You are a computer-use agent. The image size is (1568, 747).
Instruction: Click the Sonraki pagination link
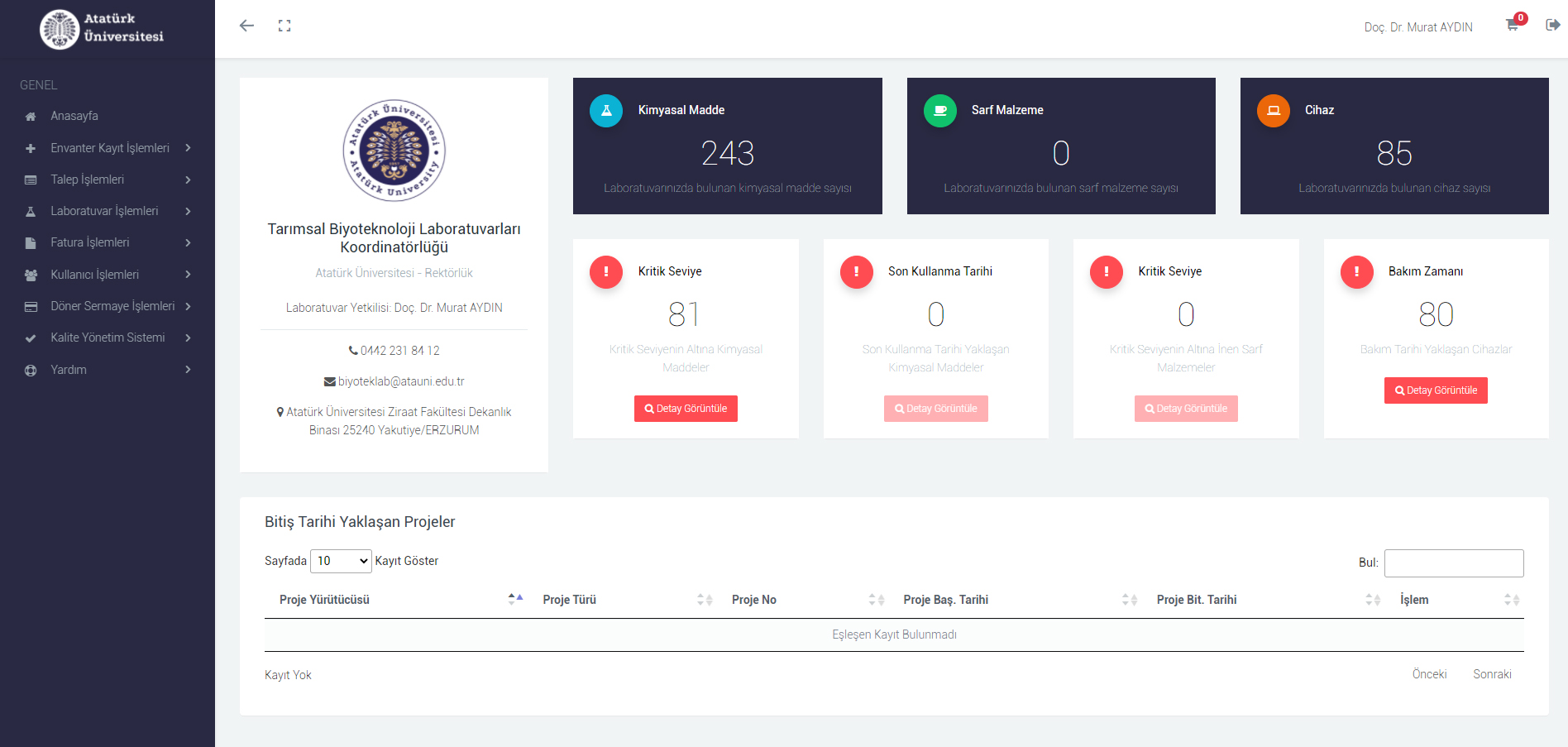(x=1491, y=674)
